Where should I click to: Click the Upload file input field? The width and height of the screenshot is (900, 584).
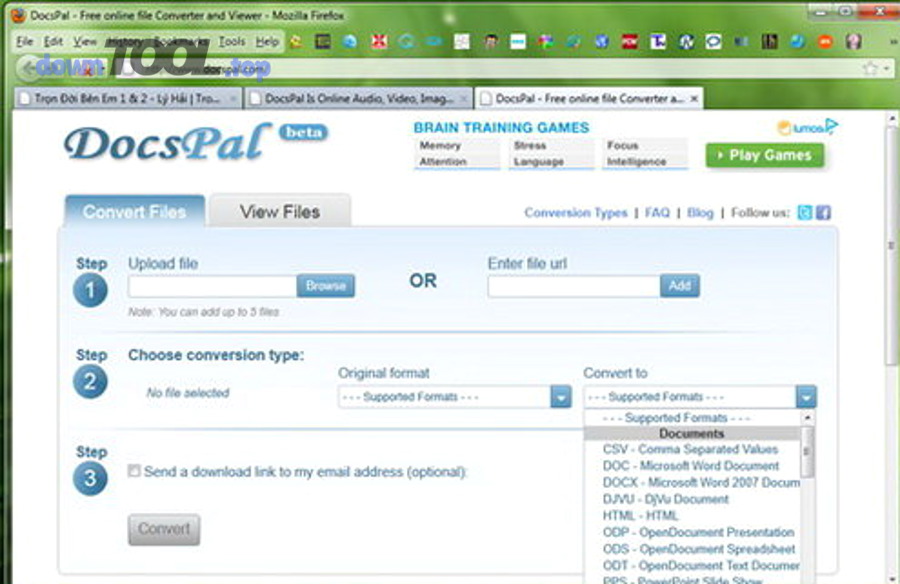212,286
